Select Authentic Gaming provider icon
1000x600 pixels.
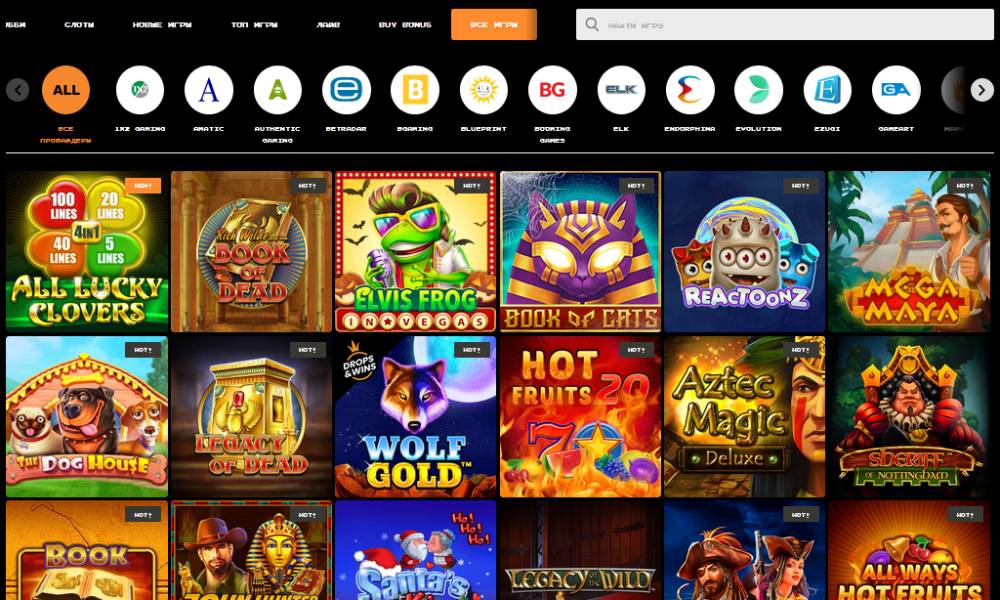tap(277, 90)
